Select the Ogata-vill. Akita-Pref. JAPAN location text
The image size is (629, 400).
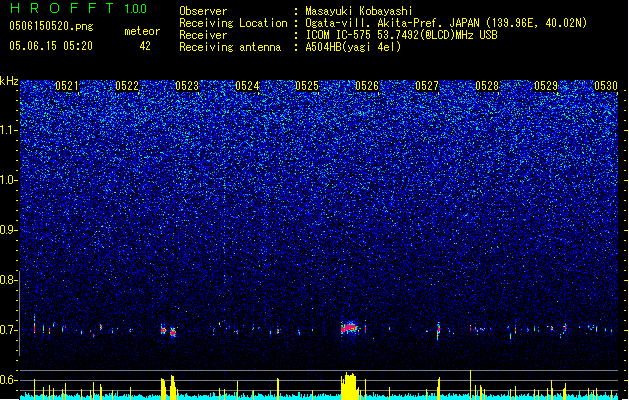pos(446,23)
